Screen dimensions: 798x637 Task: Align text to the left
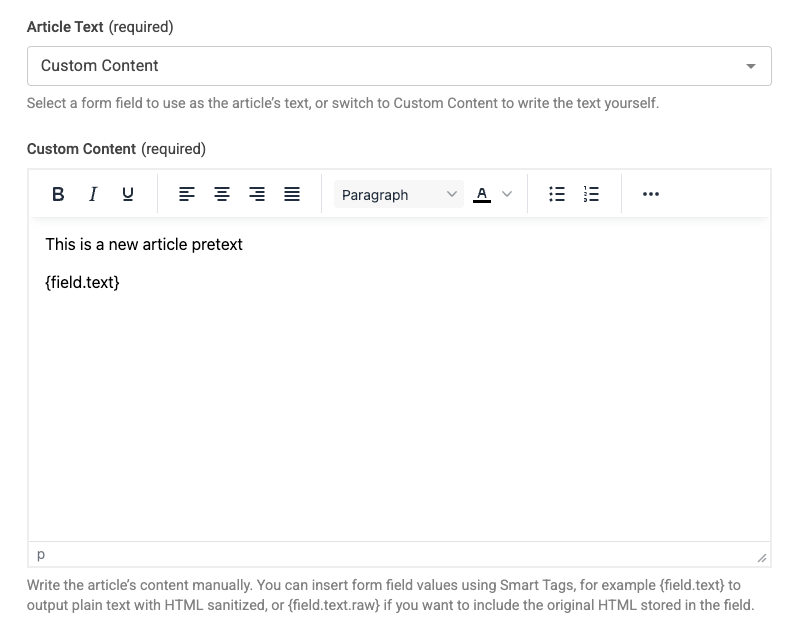pos(187,194)
